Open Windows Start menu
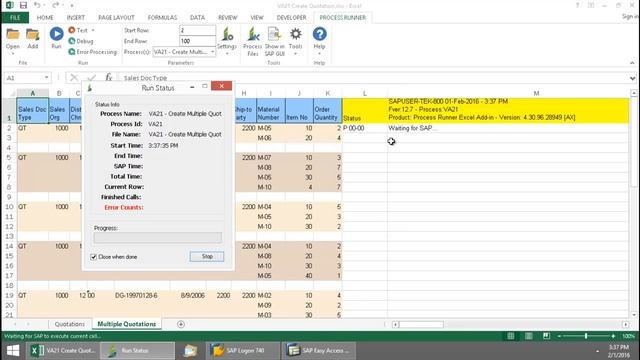Screen dimensions: 640x360 (13, 351)
